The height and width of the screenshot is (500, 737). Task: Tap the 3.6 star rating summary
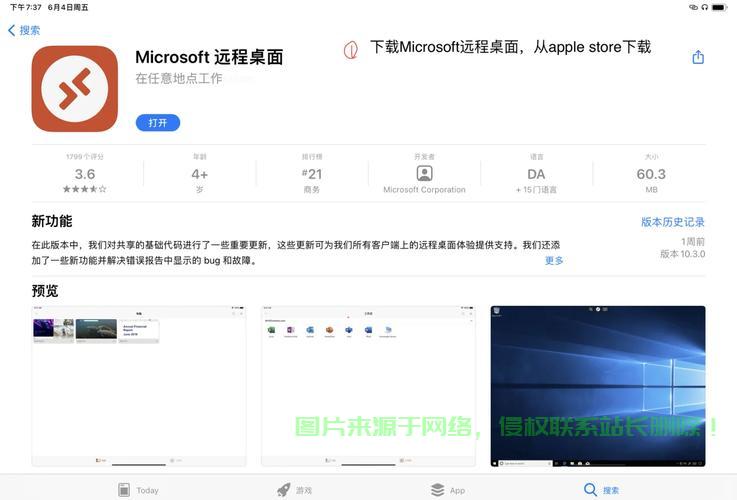click(x=85, y=174)
